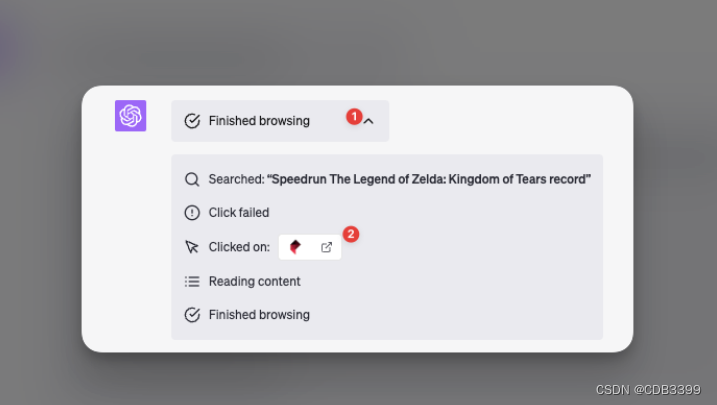Image resolution: width=717 pixels, height=405 pixels.
Task: Open the white Clicked on link chip
Action: [310, 247]
